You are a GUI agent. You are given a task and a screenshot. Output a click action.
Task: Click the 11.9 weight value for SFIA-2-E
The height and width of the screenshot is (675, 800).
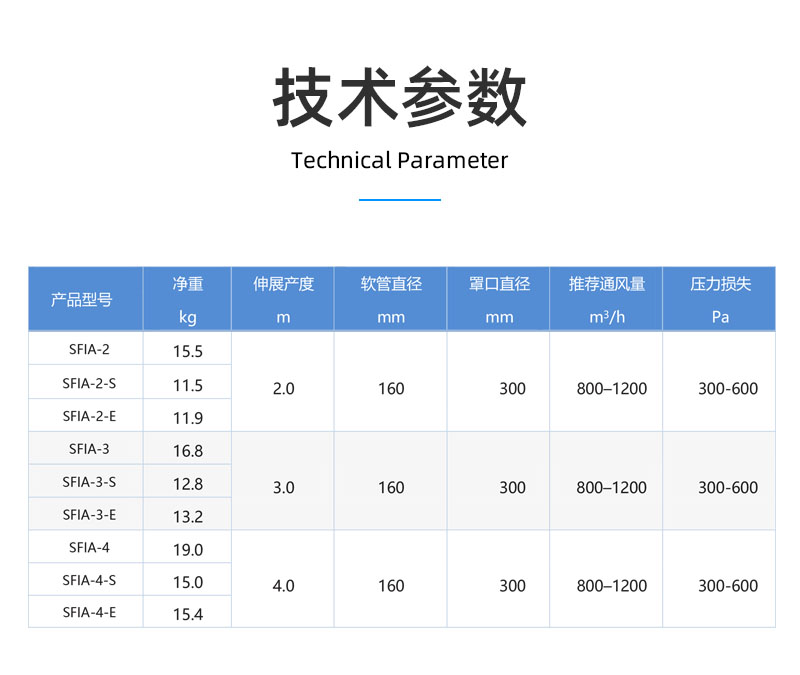(x=187, y=418)
